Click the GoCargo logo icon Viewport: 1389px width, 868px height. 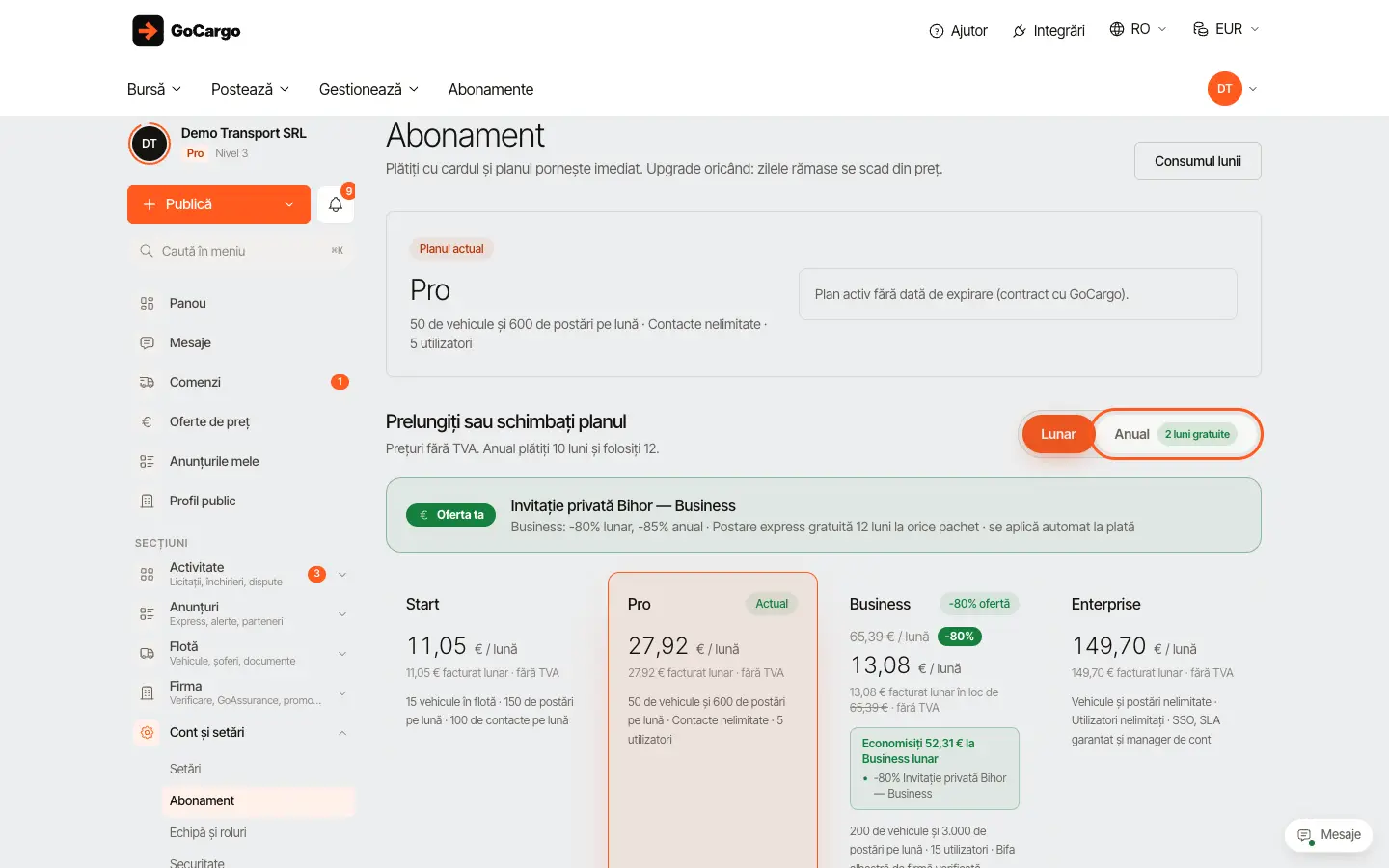(148, 31)
